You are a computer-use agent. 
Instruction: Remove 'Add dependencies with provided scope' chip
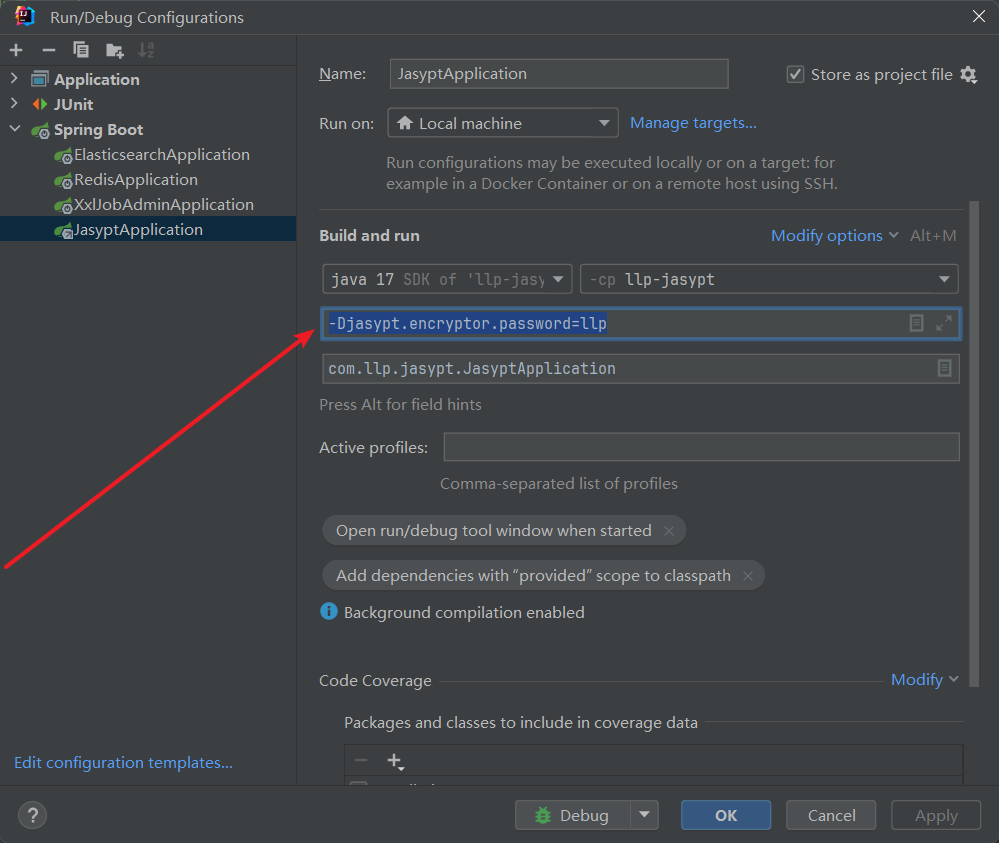click(x=747, y=576)
